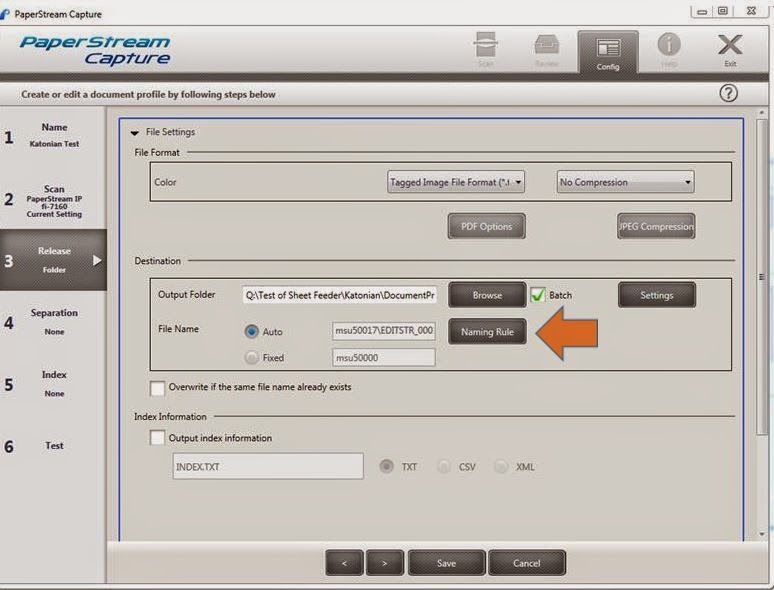Click the next step > button
The height and width of the screenshot is (590, 774).
point(385,563)
